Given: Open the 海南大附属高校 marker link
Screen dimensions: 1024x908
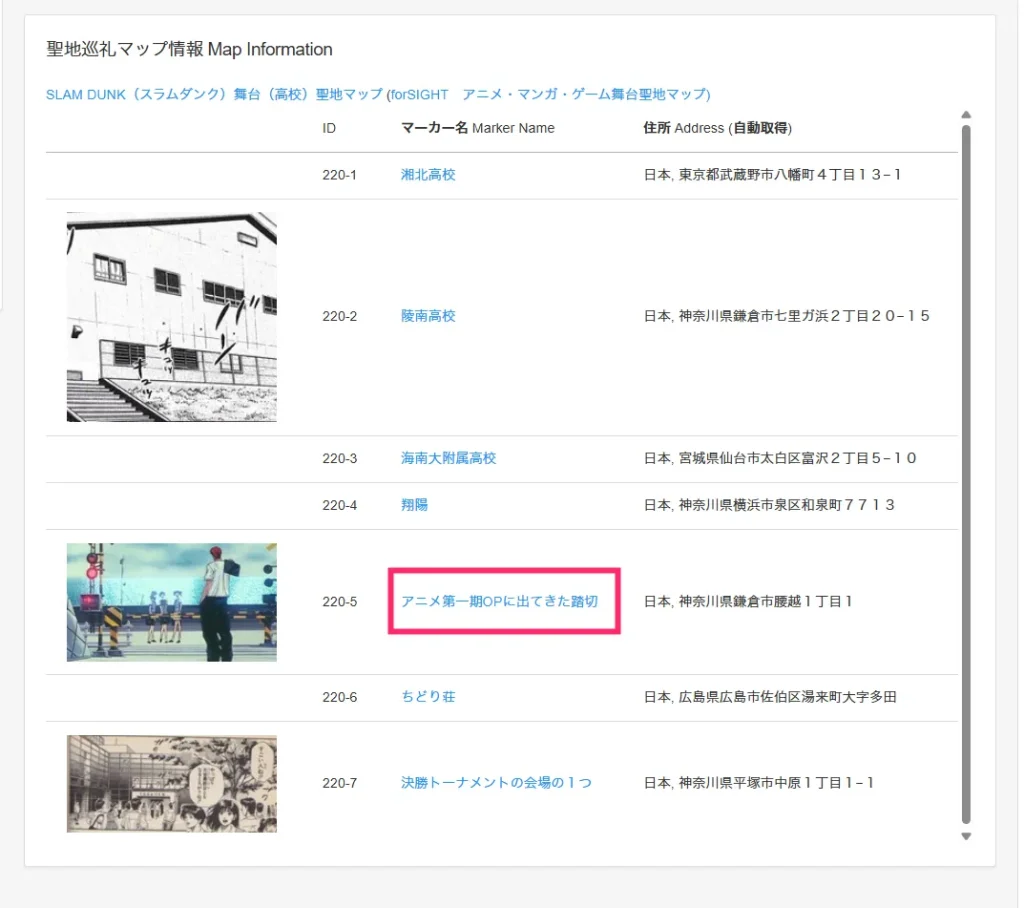Looking at the screenshot, I should [x=448, y=458].
